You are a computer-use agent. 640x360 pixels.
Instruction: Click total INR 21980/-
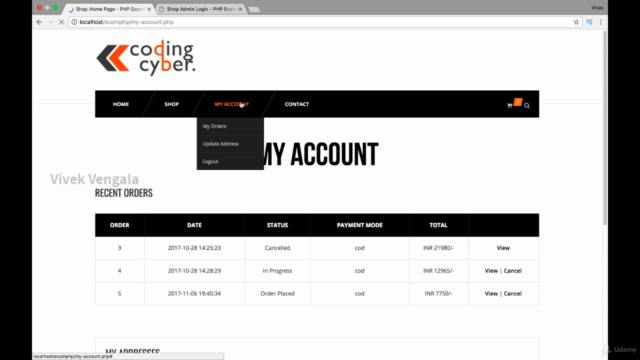[x=438, y=248]
